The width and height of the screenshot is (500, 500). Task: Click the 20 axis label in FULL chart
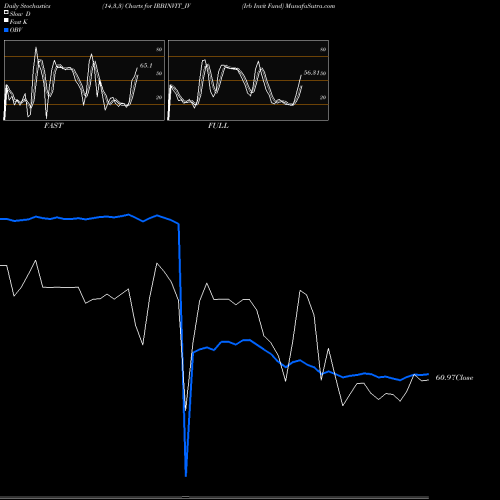point(323,97)
